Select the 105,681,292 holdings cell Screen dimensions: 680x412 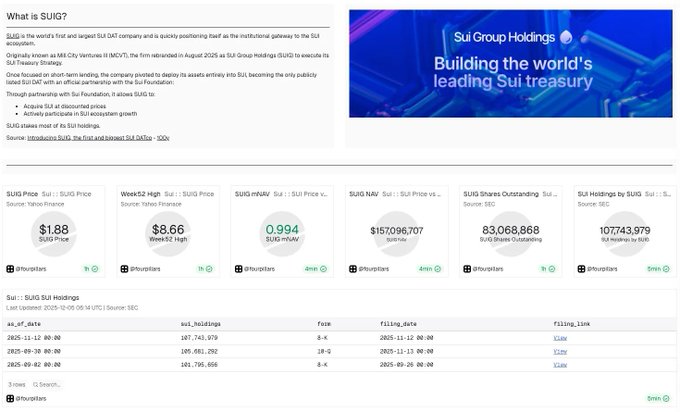[x=199, y=351]
